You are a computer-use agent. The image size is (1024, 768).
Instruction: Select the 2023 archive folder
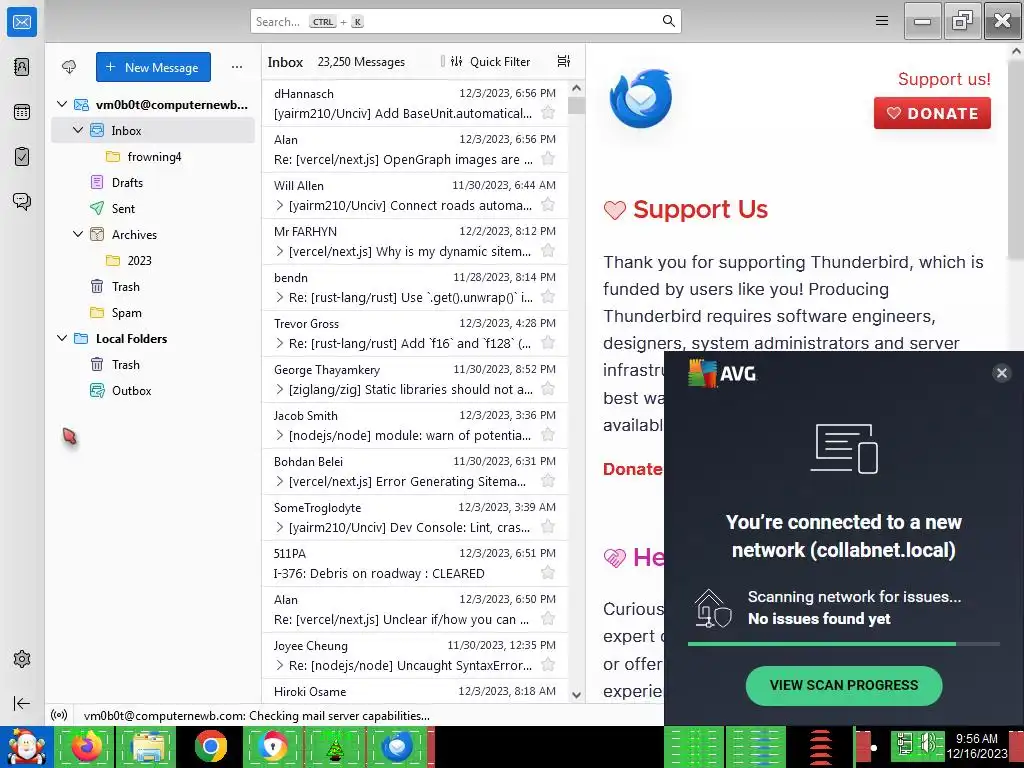pos(153,261)
